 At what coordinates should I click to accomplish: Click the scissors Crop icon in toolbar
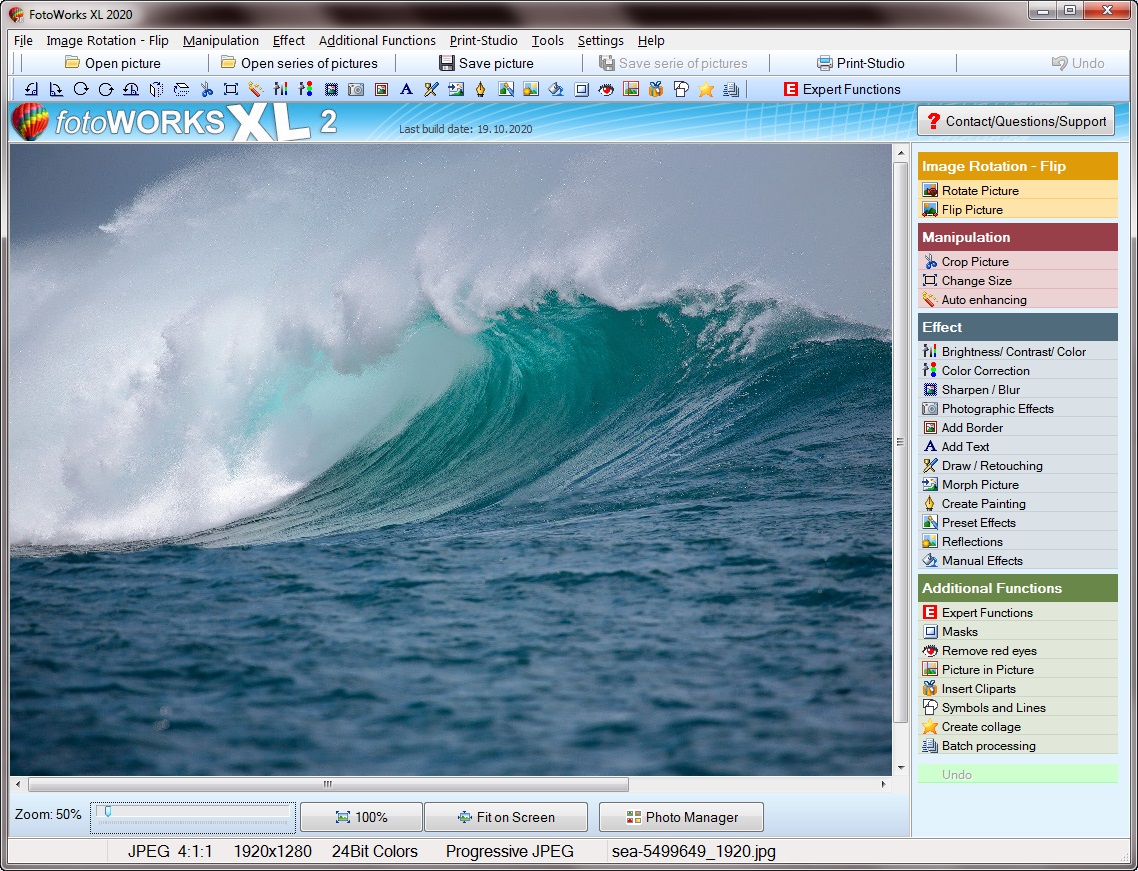(x=206, y=89)
